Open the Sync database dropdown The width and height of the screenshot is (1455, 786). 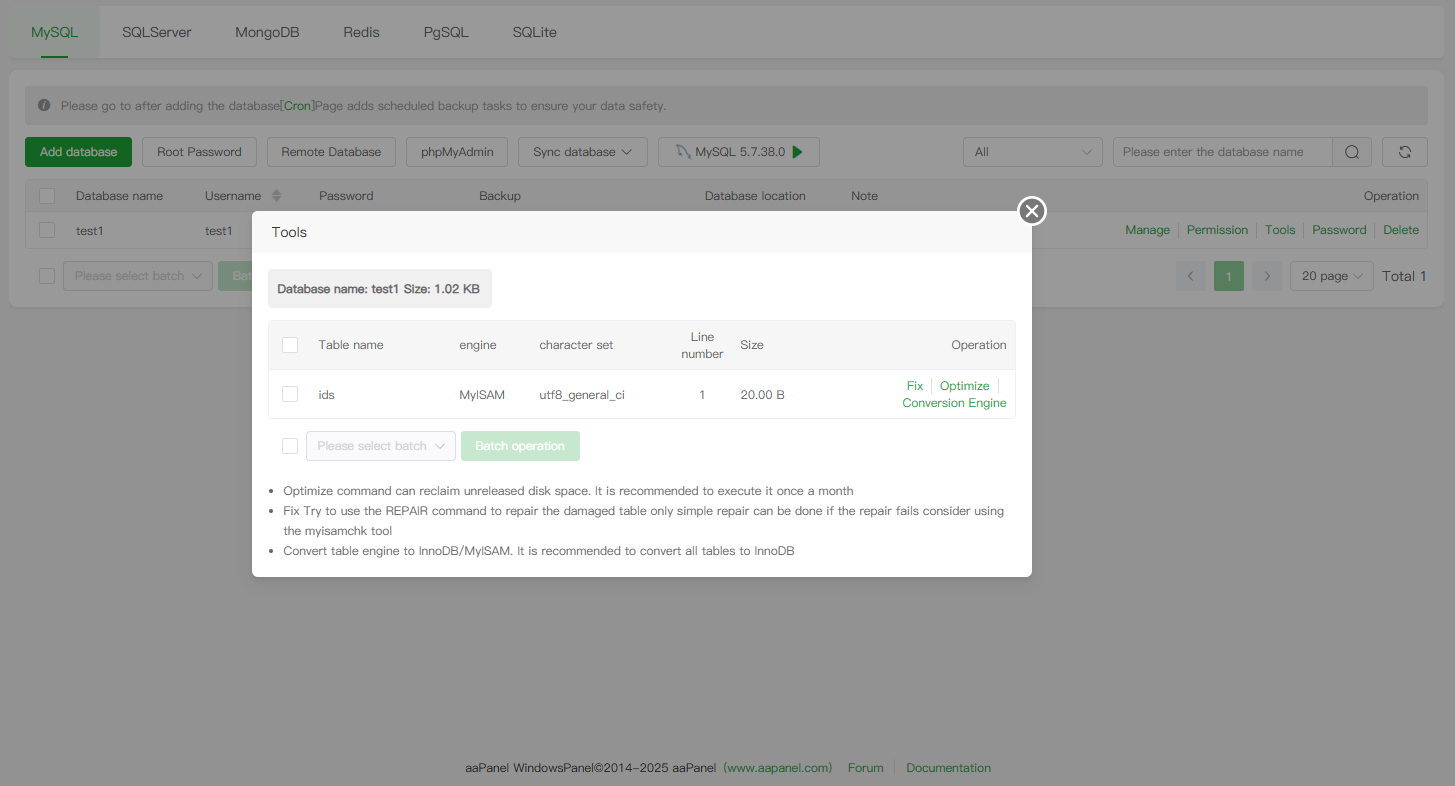(x=582, y=152)
